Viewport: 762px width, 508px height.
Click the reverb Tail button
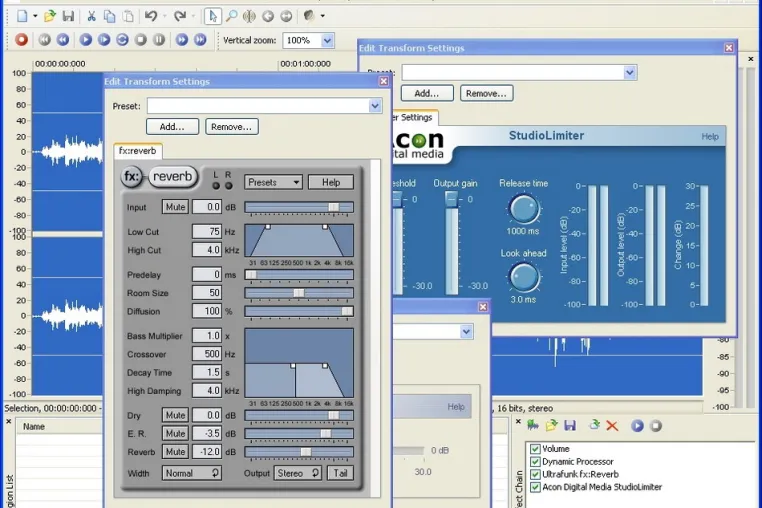tap(340, 473)
